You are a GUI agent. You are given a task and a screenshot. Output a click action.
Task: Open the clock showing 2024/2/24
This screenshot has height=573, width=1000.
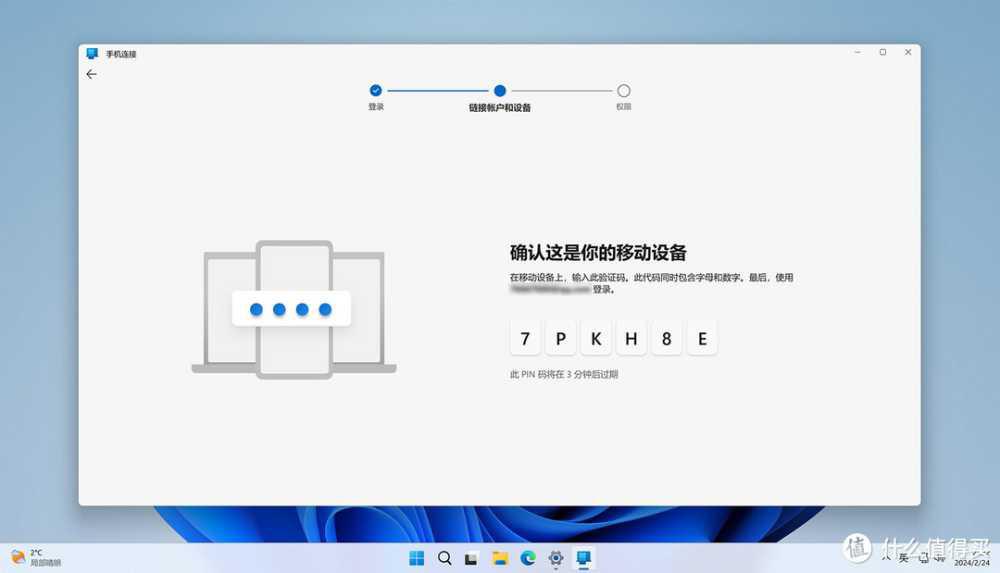pos(971,559)
